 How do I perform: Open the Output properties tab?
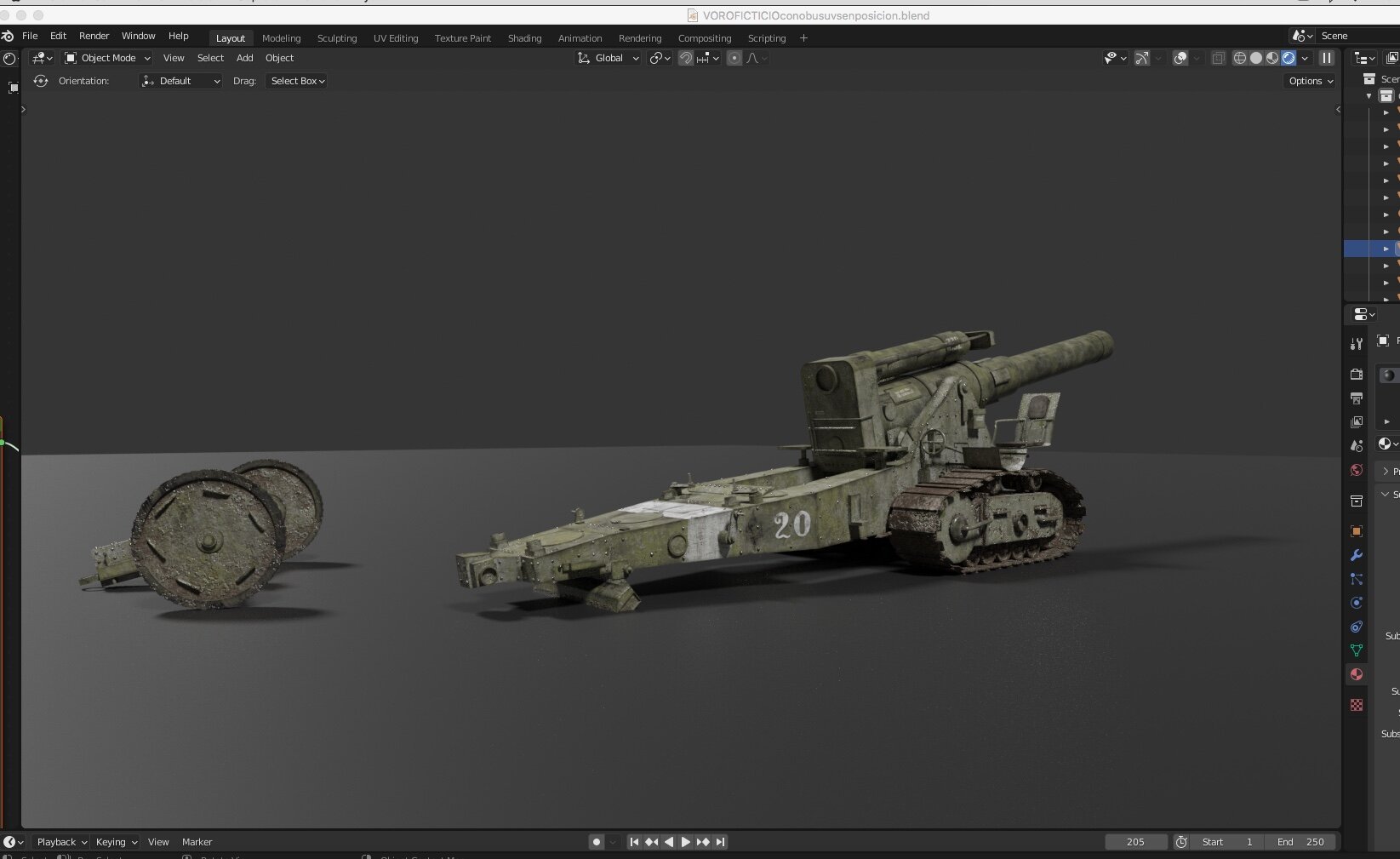click(1357, 398)
